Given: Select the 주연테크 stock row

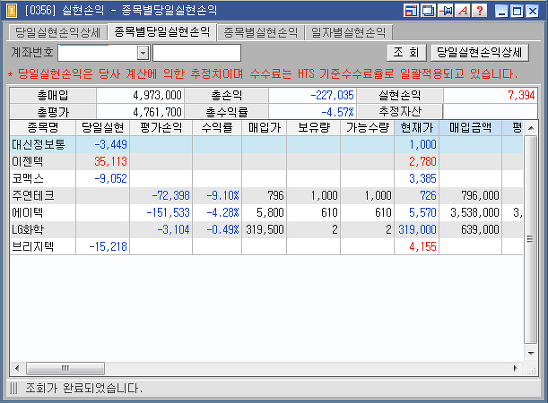Looking at the screenshot, I should point(267,196).
